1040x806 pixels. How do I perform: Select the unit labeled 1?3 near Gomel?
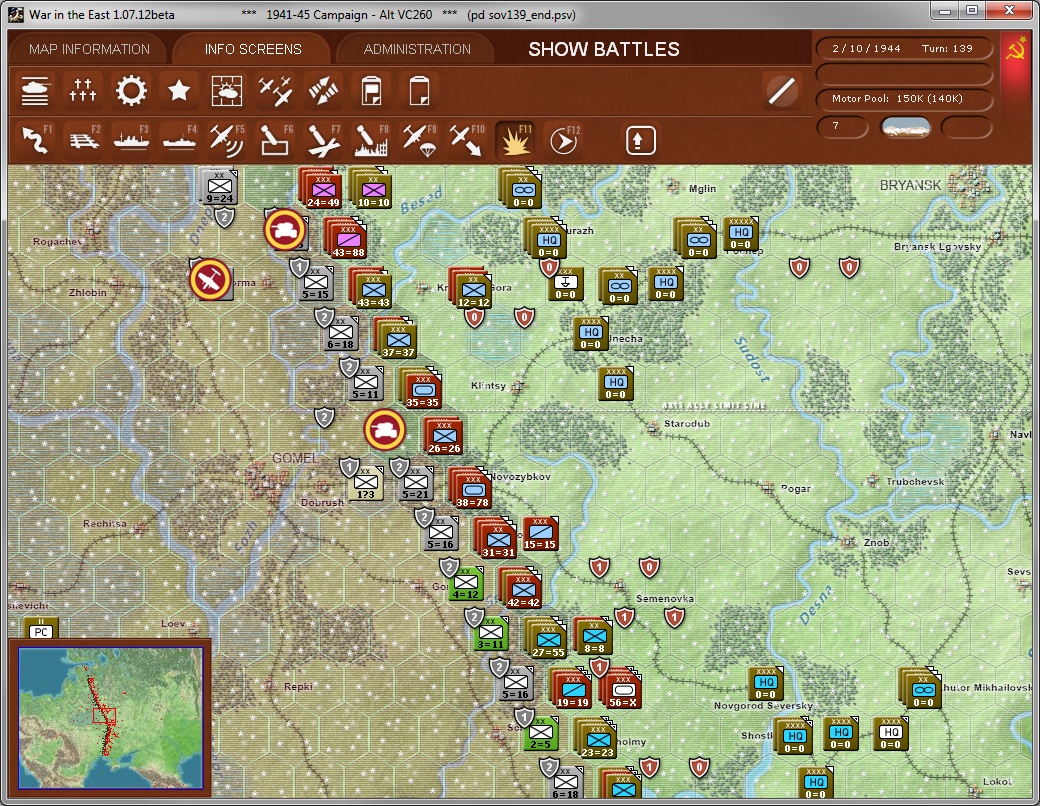365,482
